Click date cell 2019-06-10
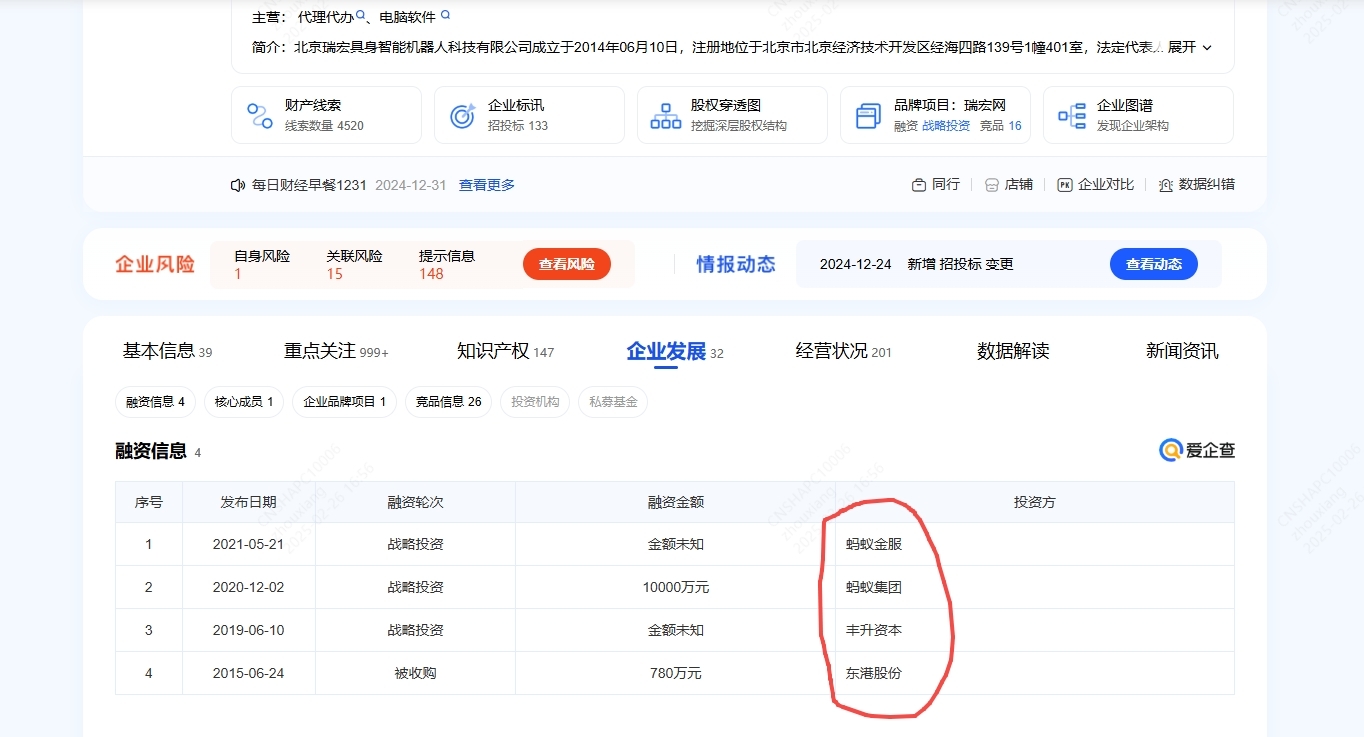The height and width of the screenshot is (737, 1364). [x=248, y=631]
